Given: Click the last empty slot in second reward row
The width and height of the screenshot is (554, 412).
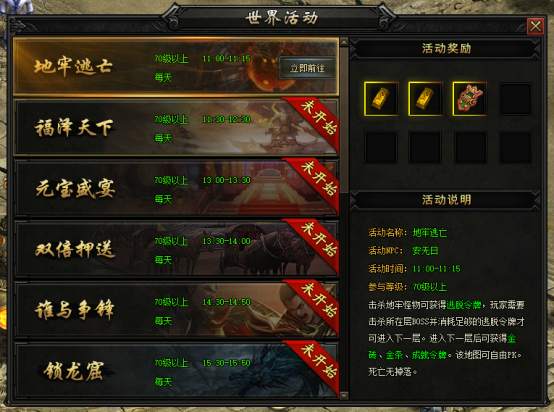Looking at the screenshot, I should coord(515,147).
